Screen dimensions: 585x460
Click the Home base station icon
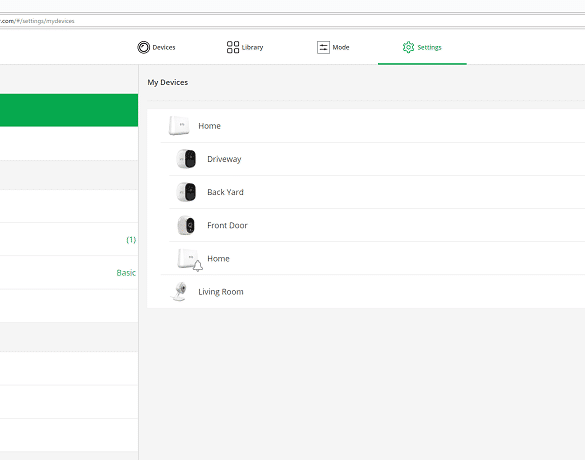[x=179, y=125]
